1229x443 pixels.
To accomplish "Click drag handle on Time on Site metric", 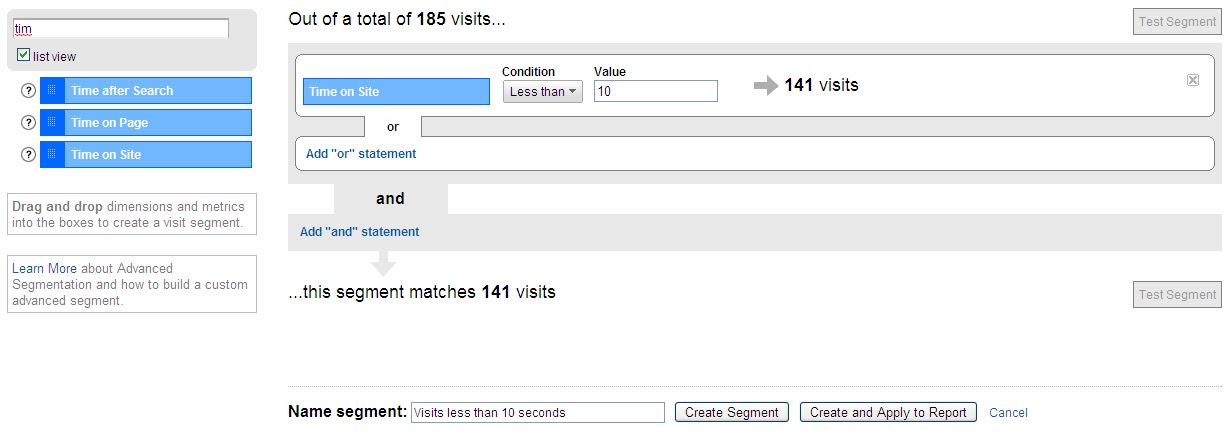I will pos(52,155).
